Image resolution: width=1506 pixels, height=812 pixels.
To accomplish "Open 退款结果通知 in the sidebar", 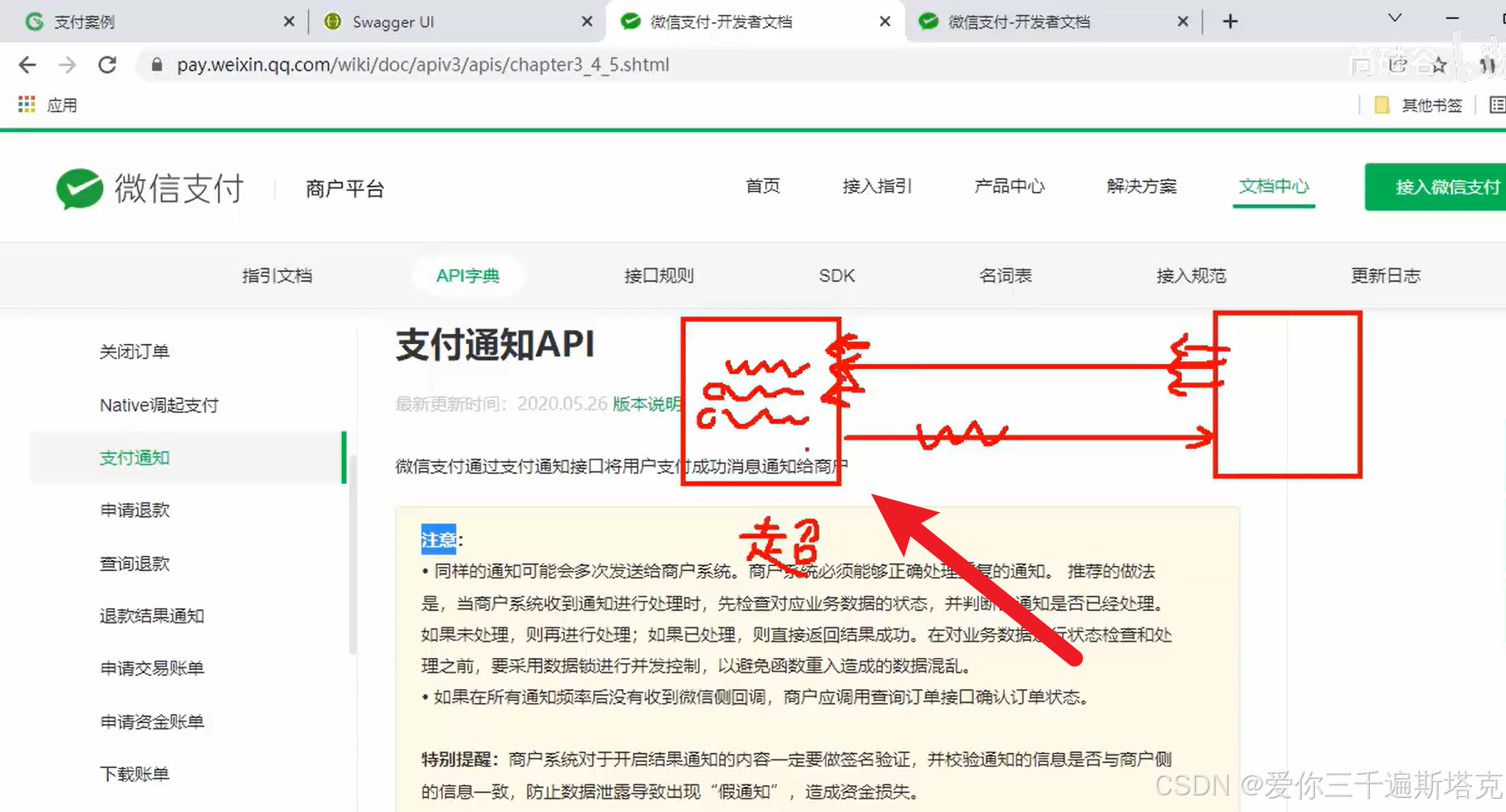I will (152, 616).
